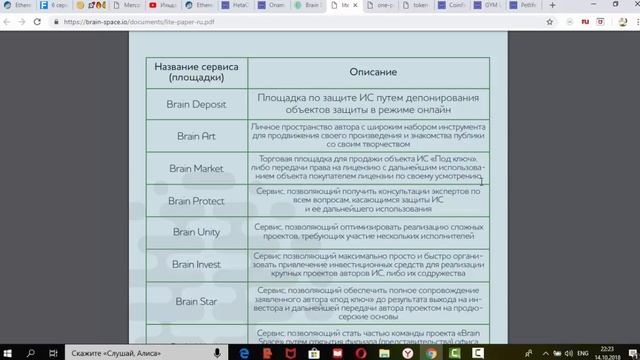Open the green Camtasia icon on taskbar
Screen dimensions: 640x360
click(x=454, y=353)
